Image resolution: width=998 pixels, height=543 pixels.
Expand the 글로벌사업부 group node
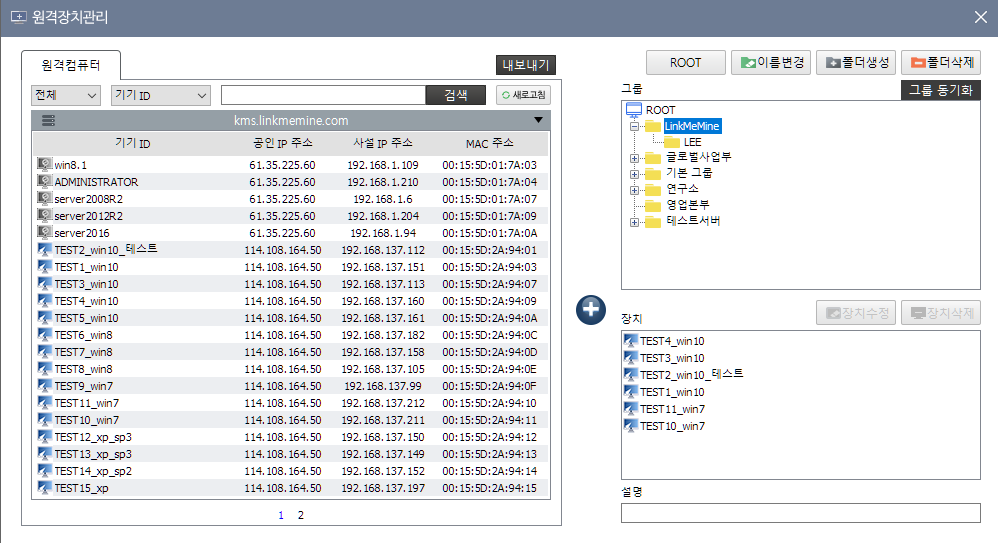click(634, 158)
